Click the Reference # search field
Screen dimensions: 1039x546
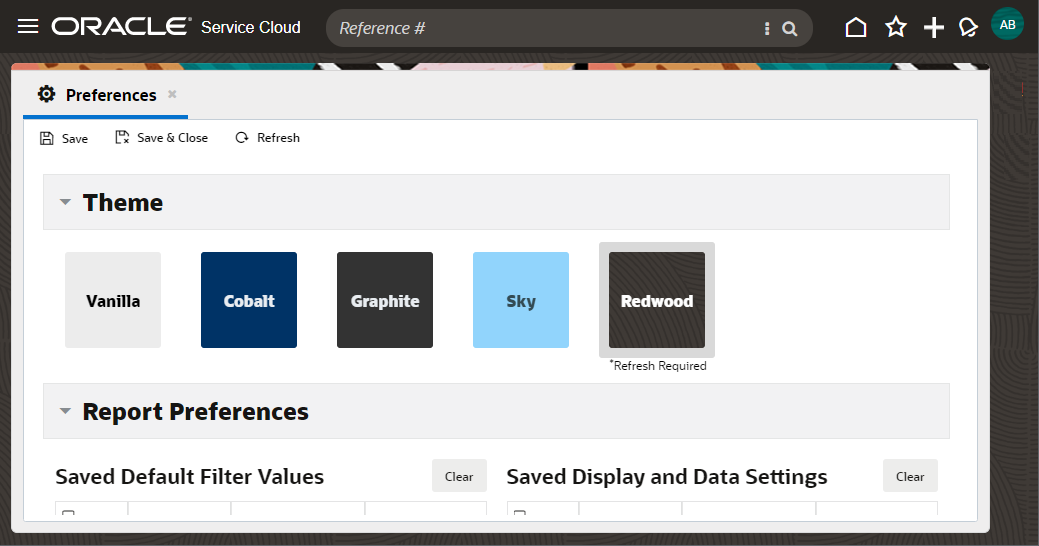click(545, 29)
